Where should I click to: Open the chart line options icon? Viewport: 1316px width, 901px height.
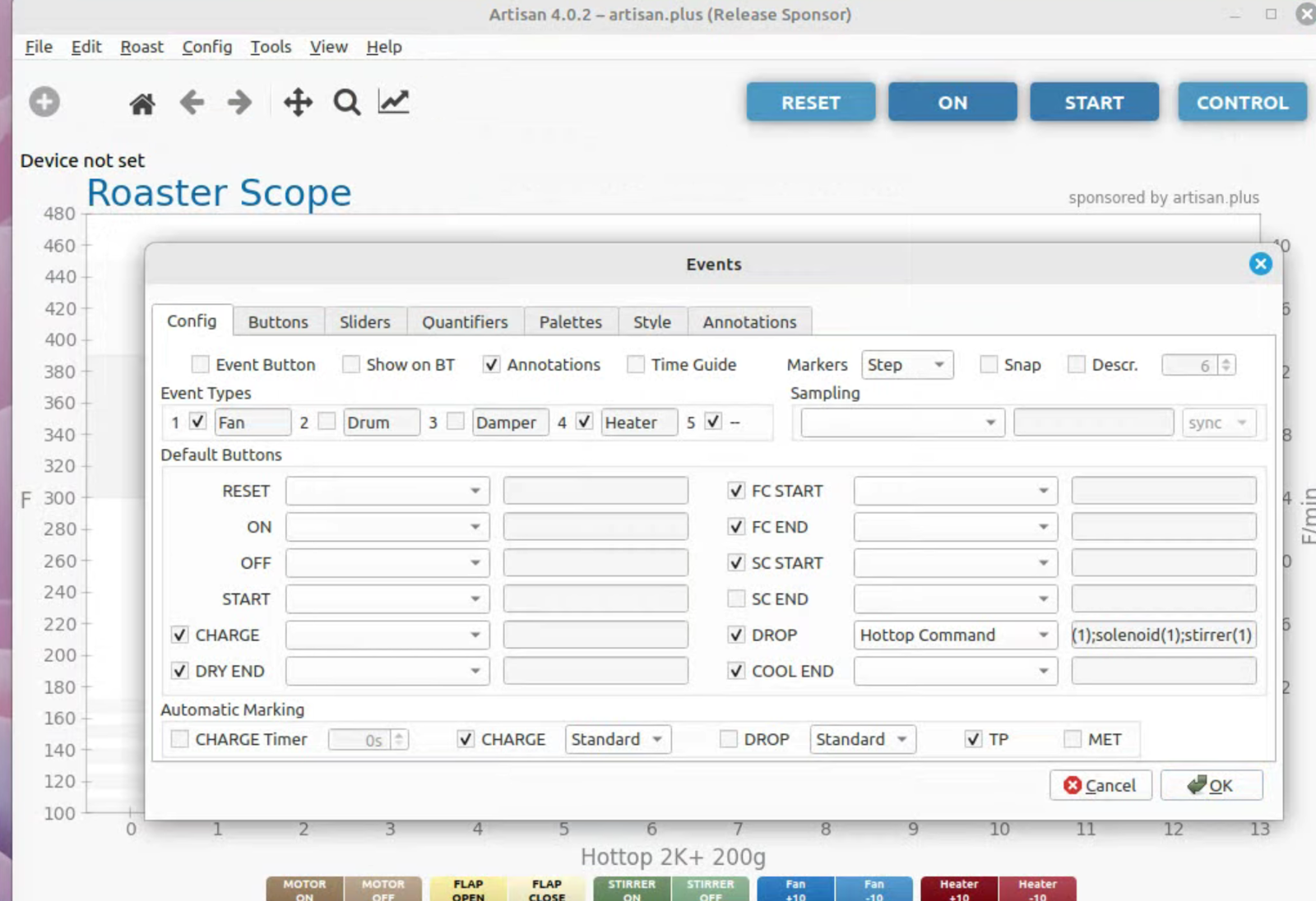[393, 102]
